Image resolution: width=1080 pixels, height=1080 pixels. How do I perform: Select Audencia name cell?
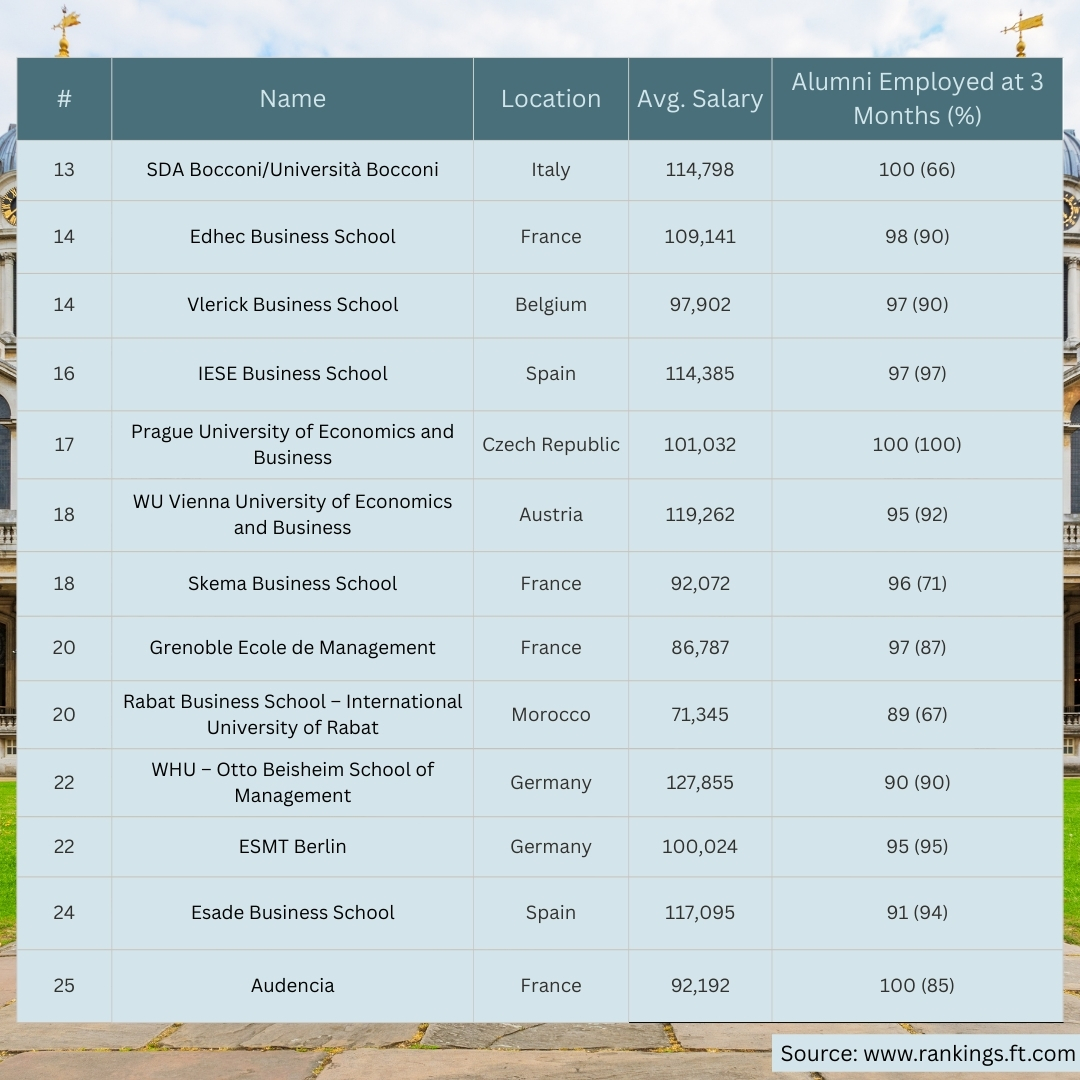[x=293, y=986]
